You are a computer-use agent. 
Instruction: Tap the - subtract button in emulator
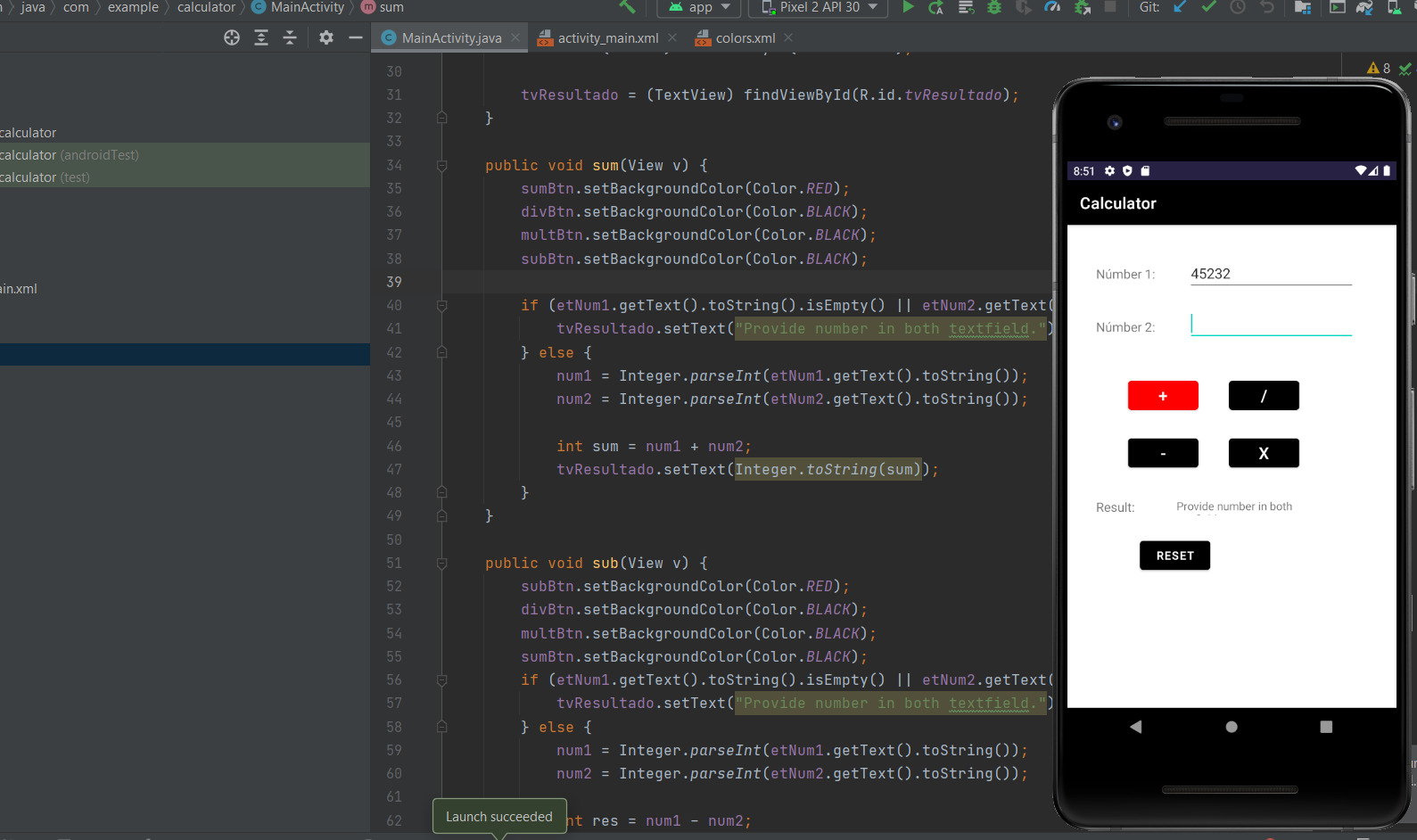point(1163,453)
